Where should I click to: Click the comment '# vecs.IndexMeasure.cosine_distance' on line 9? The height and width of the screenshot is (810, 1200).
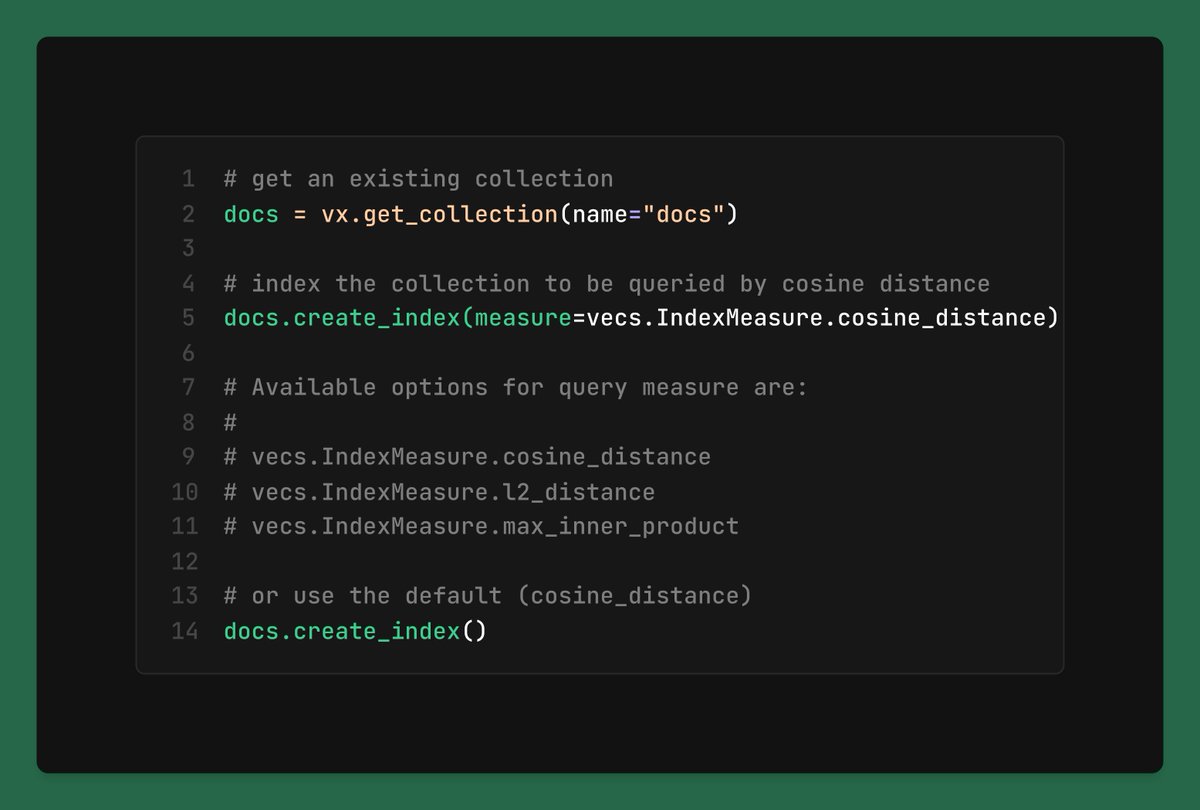click(467, 457)
